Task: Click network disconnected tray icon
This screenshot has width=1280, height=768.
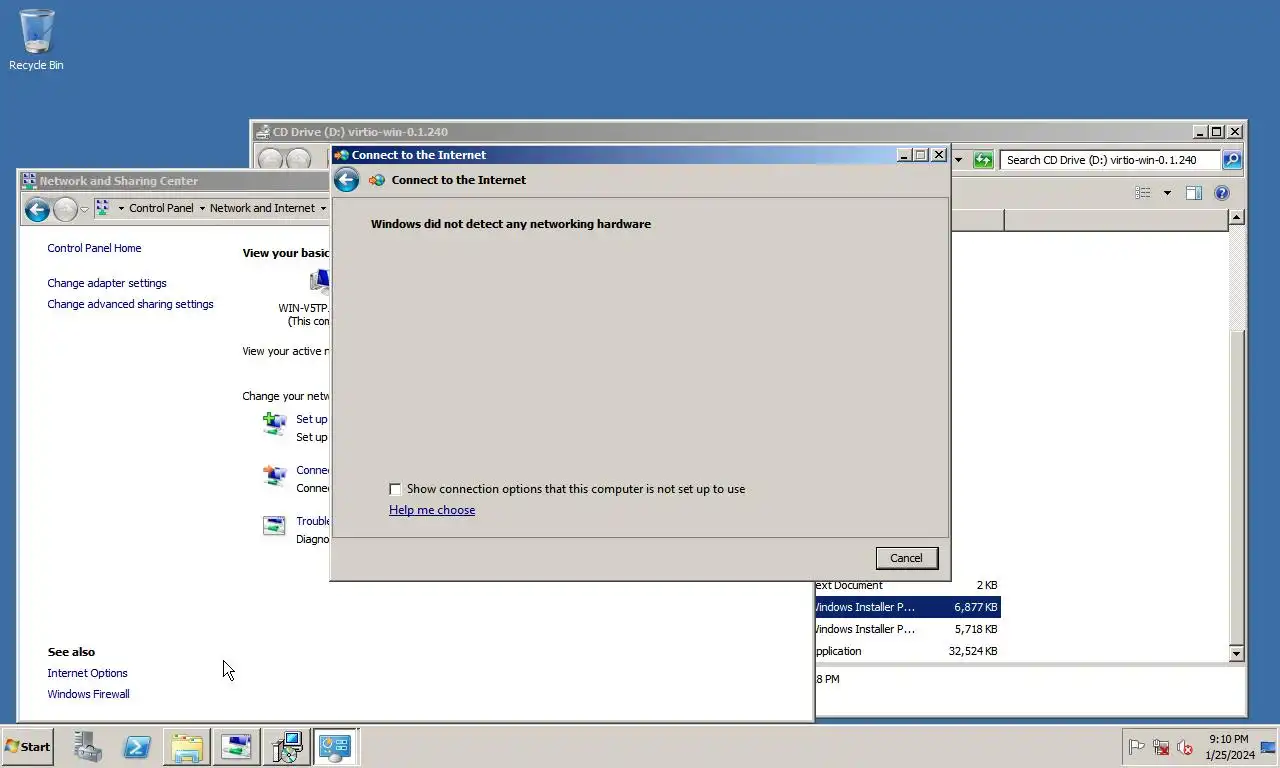Action: [x=1161, y=747]
